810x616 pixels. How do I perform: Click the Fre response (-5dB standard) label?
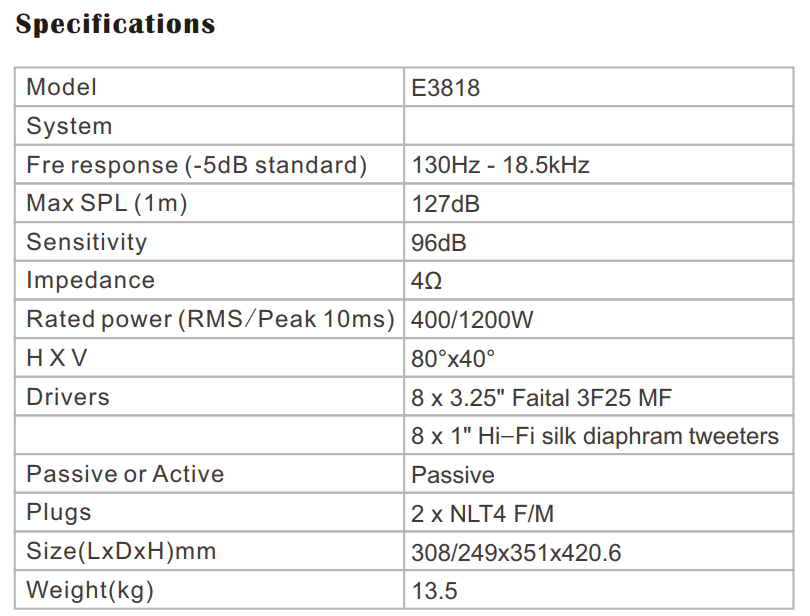click(x=197, y=165)
